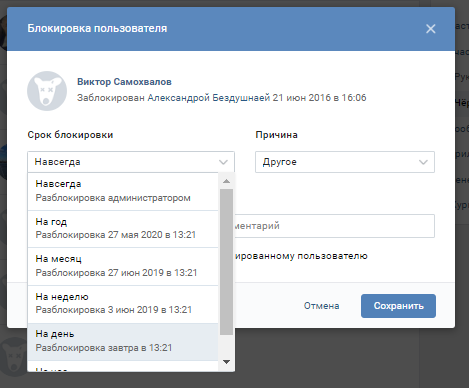Select the На год option
Viewport: 469px width, 388px height.
click(x=123, y=229)
